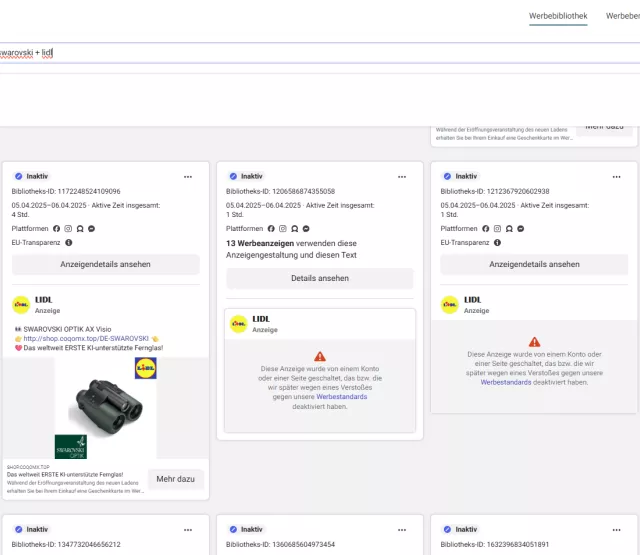Viewport: 640px width, 555px height.
Task: Open three-dot menu of ad 1206586874355058
Action: [x=402, y=176]
